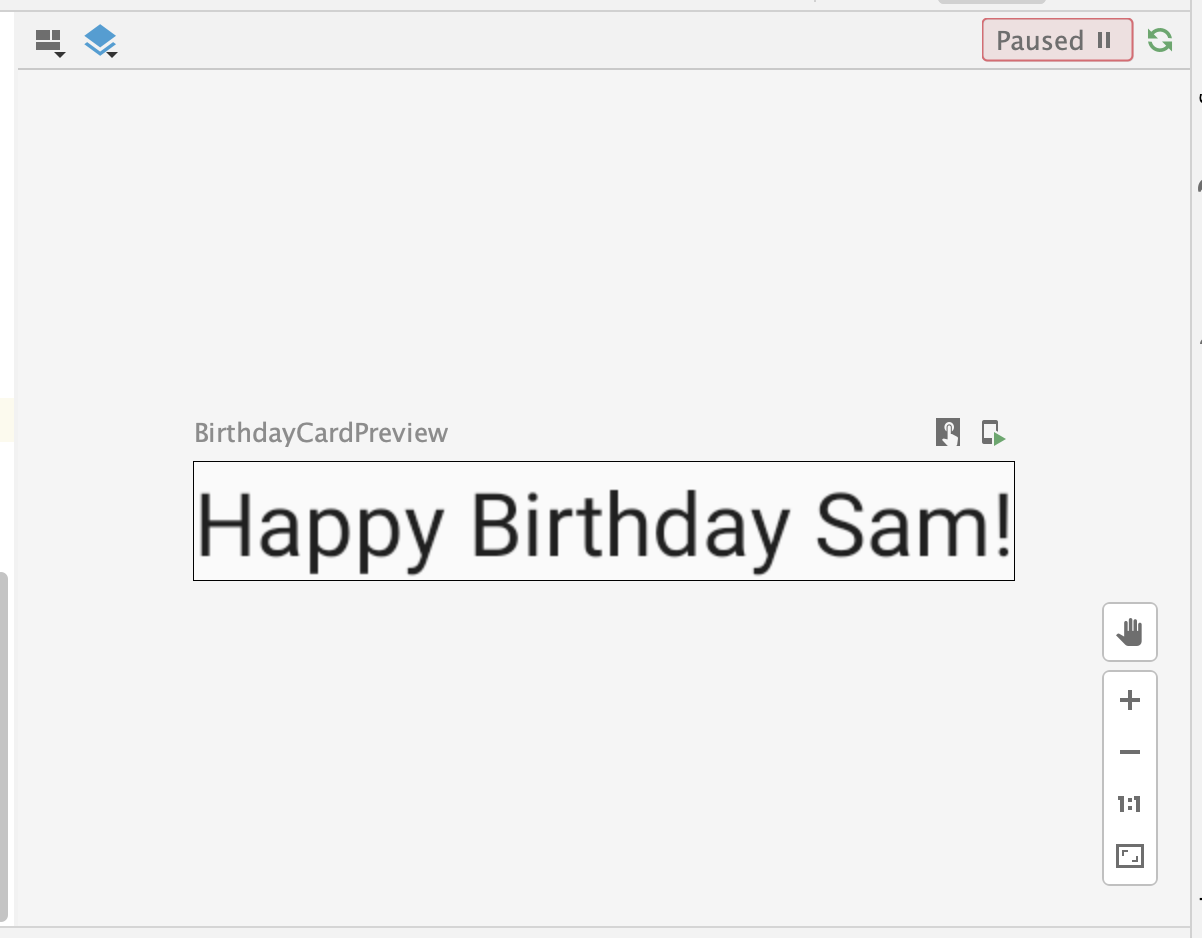Click the yellow highlighted line marker at left
Viewport: 1202px width, 938px height.
pos(6,420)
